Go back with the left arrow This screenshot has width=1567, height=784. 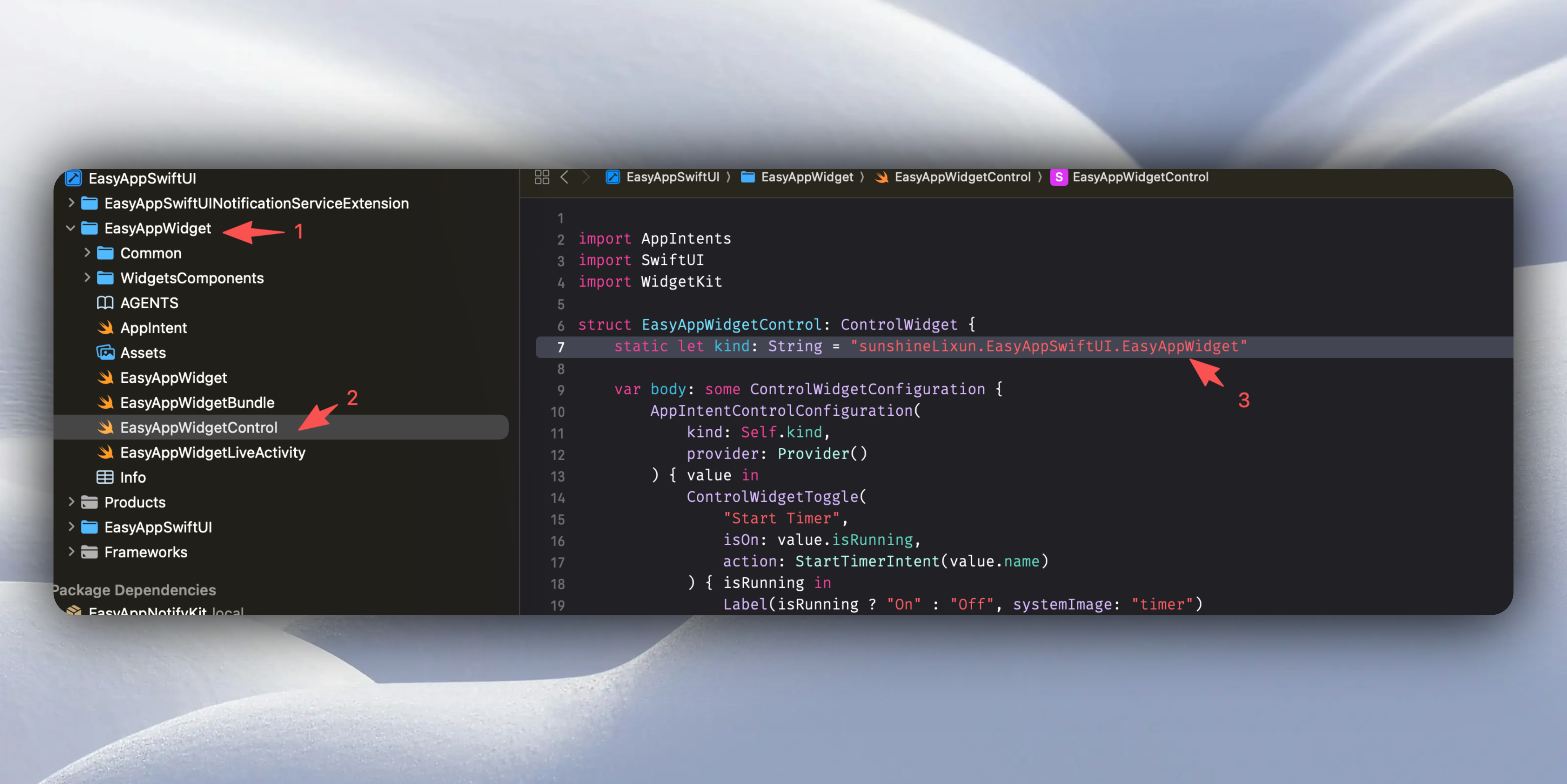(565, 177)
